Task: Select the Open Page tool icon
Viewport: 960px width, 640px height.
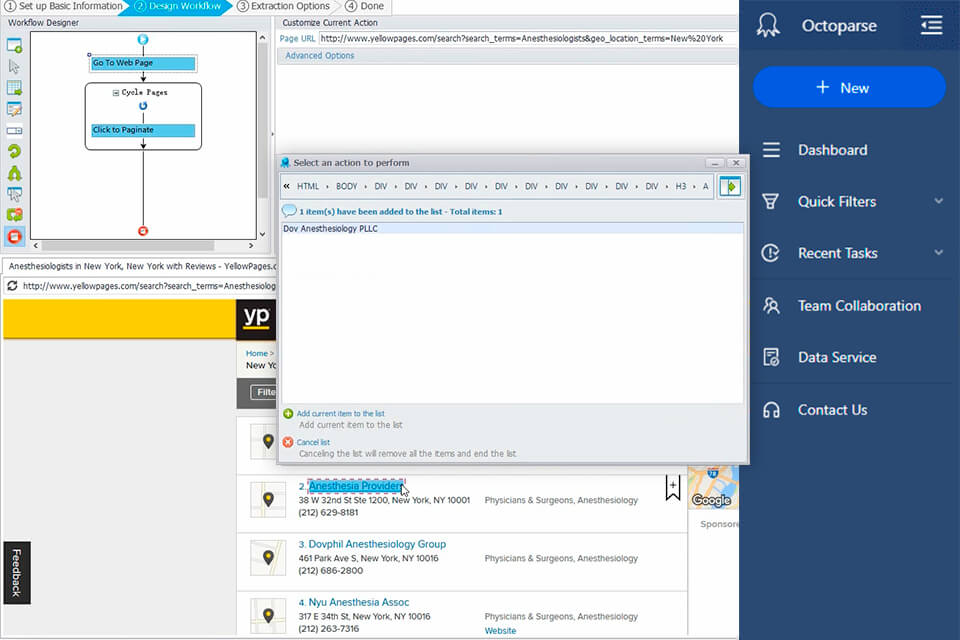Action: (14, 45)
